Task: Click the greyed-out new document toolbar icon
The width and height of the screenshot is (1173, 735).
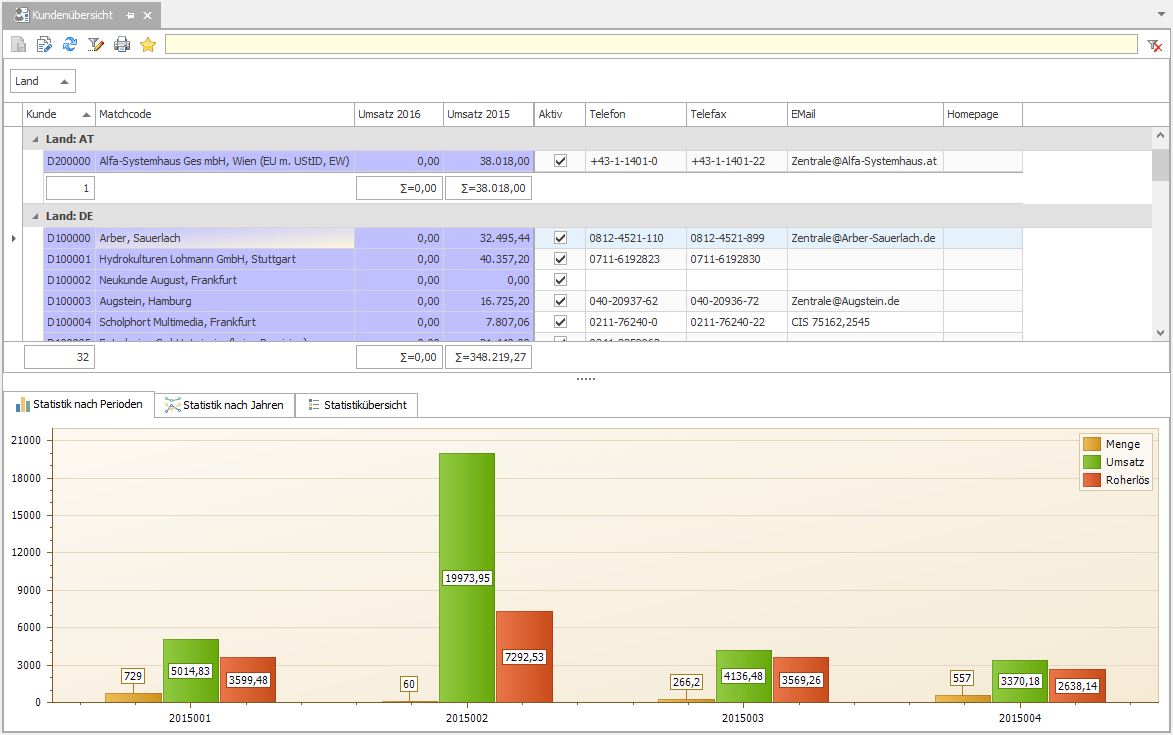Action: [19, 45]
